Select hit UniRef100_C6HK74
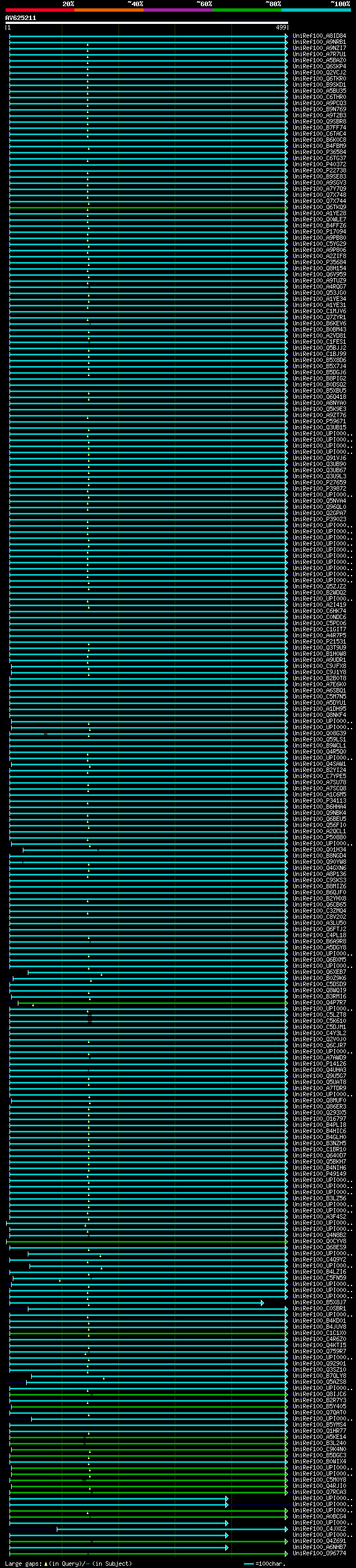Image resolution: width=356 pixels, height=1568 pixels. click(319, 611)
